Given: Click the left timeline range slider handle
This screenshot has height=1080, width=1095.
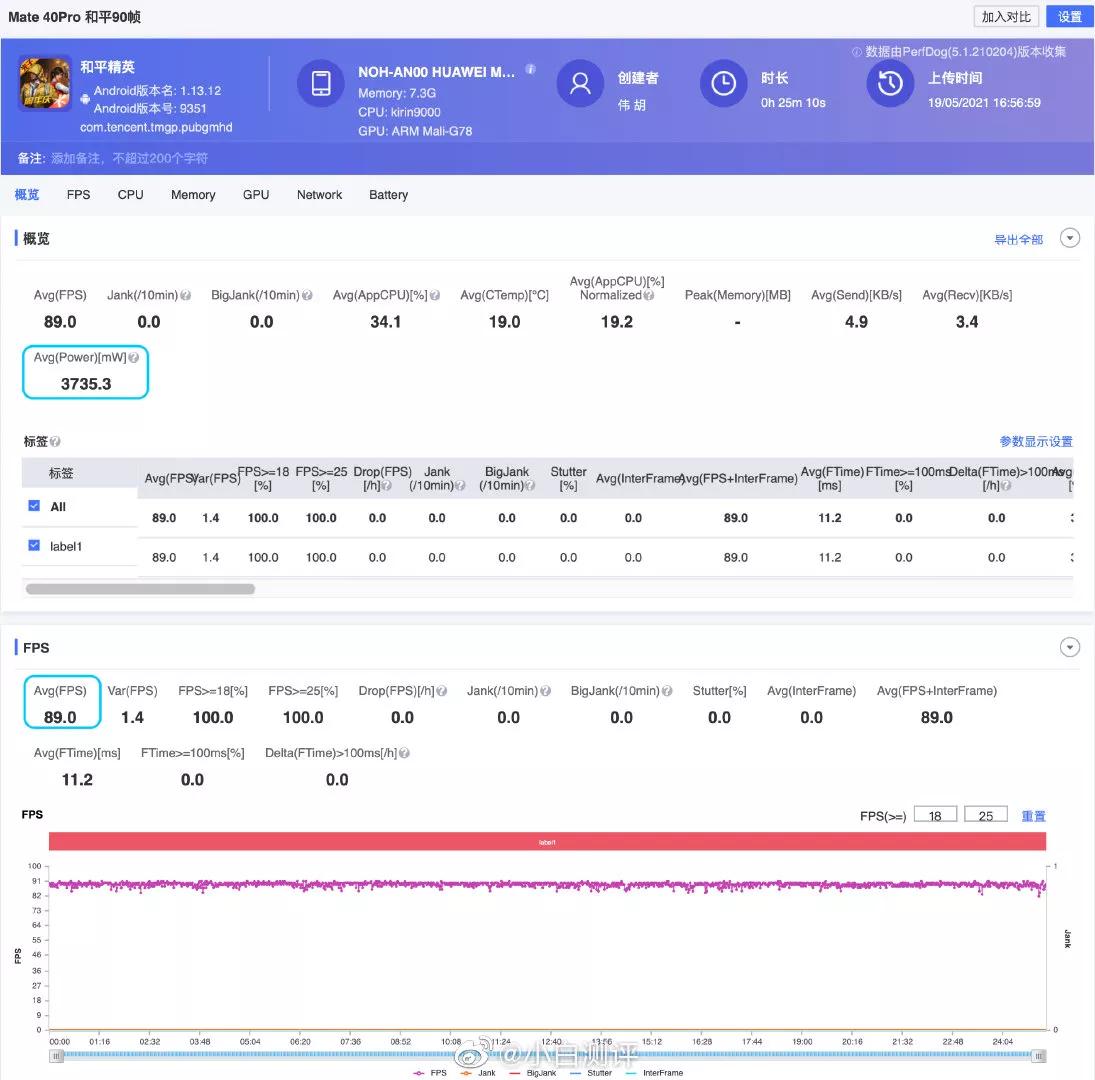Looking at the screenshot, I should click(57, 1055).
